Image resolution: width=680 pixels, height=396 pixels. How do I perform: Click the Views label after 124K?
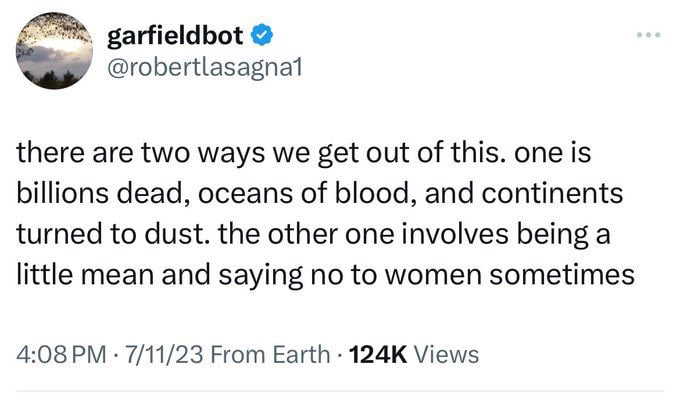[447, 354]
